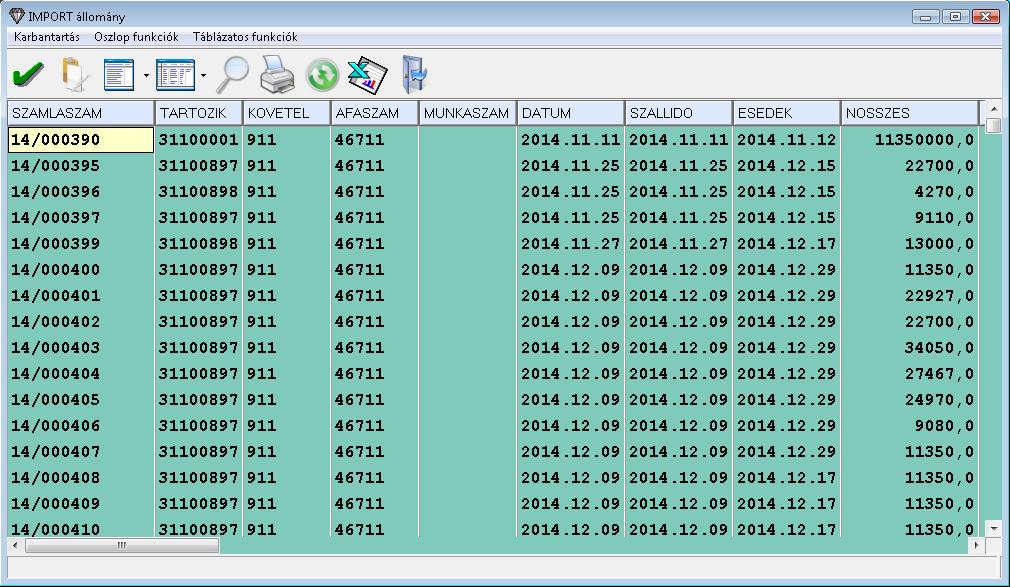Expand the table view dropdown arrow
Image resolution: width=1010 pixels, height=587 pixels.
tap(203, 75)
